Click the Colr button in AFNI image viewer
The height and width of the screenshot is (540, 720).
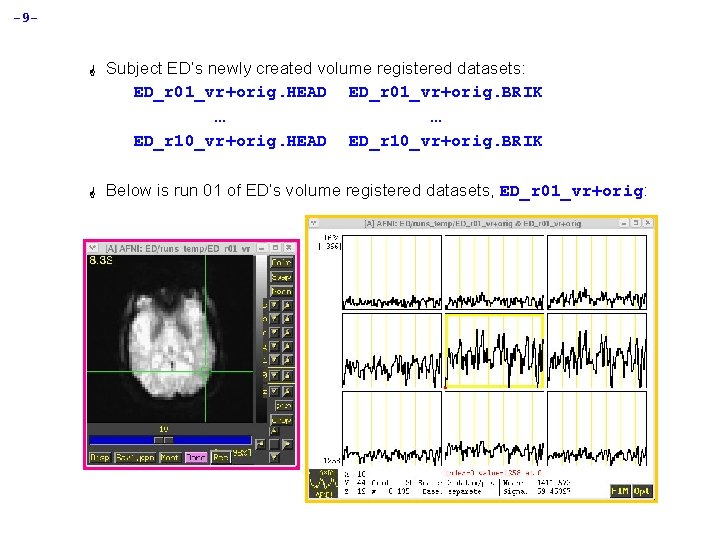point(281,263)
